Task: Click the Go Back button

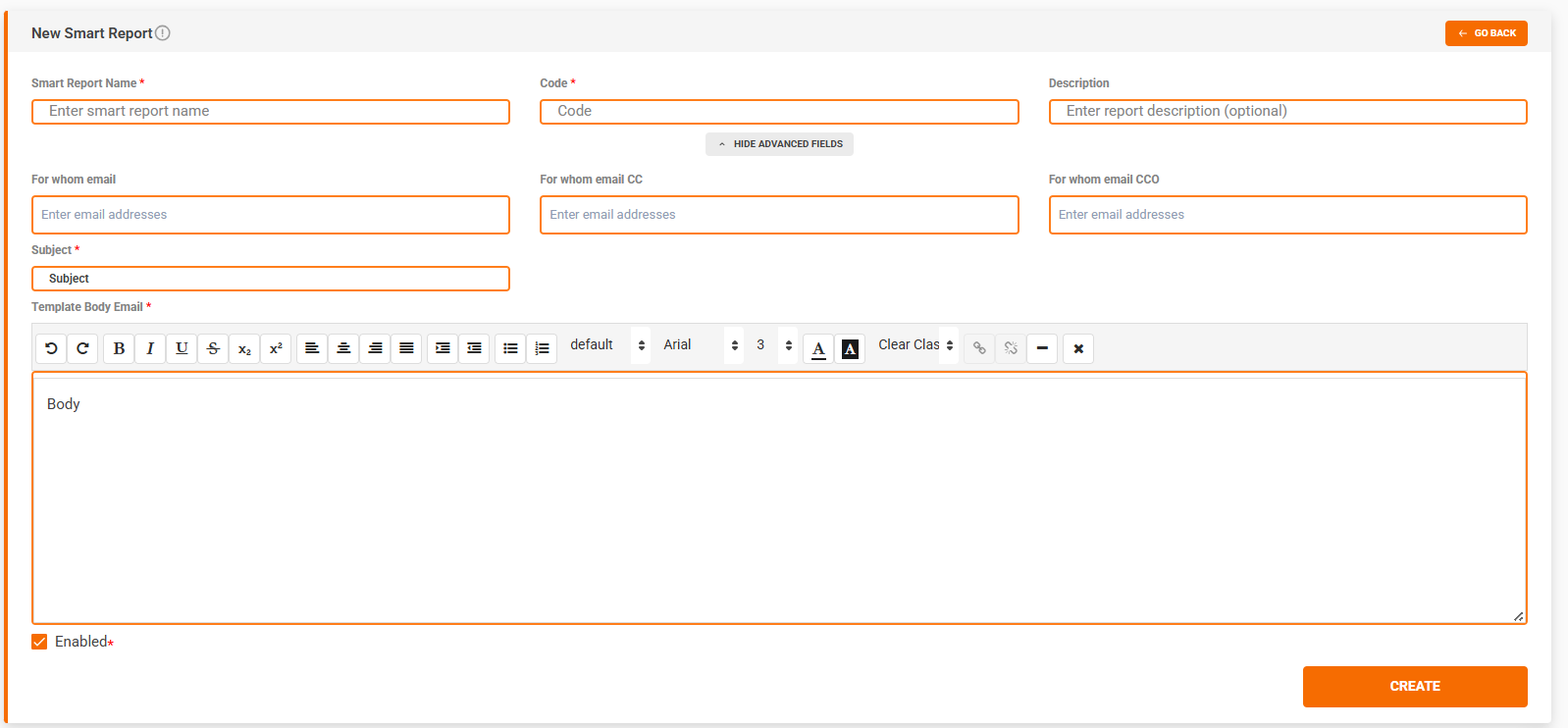Action: click(1486, 33)
